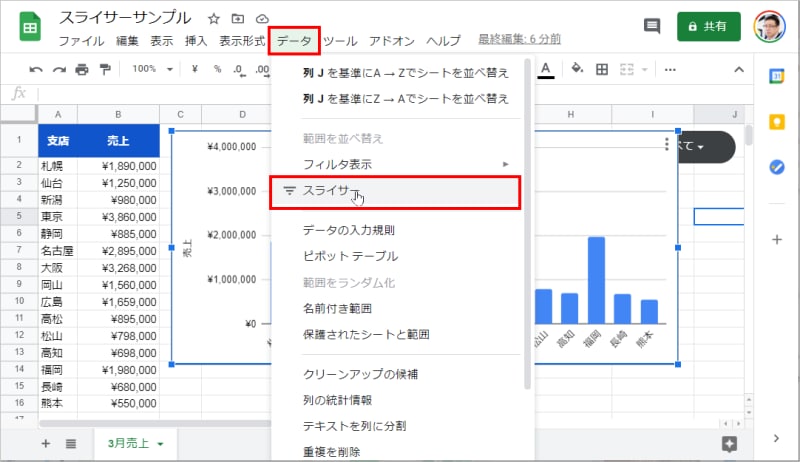Open the merge cells dropdown arrow

[x=644, y=69]
